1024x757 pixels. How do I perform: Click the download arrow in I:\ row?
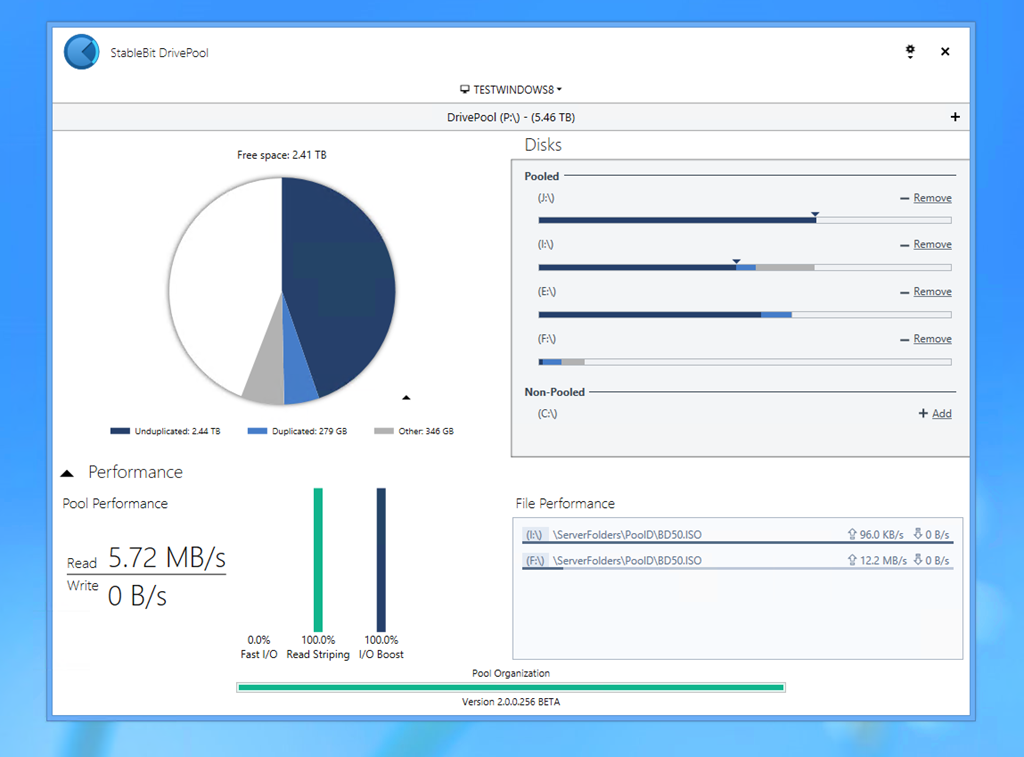(x=918, y=534)
